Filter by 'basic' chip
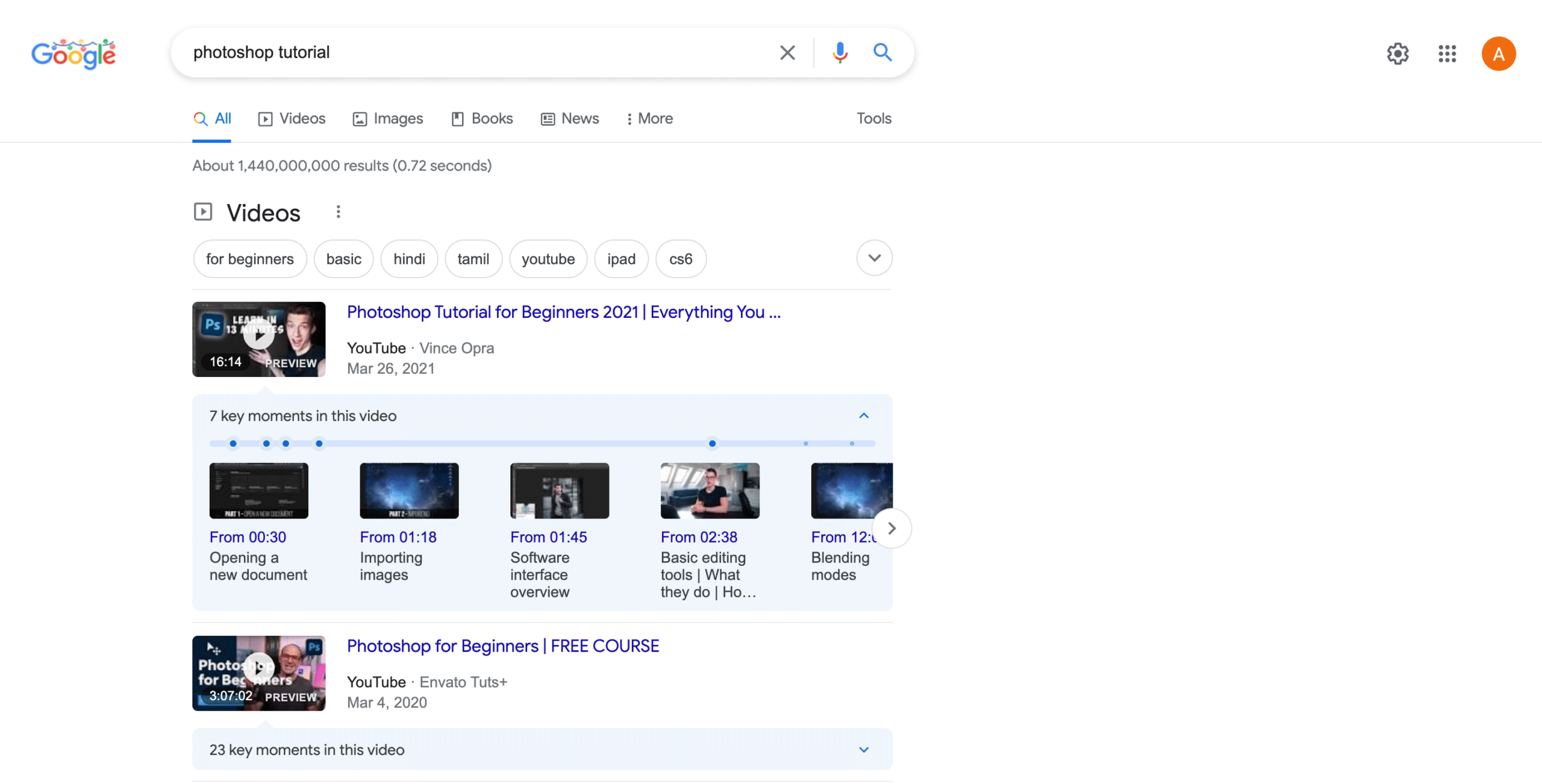This screenshot has width=1542, height=784. tap(343, 259)
